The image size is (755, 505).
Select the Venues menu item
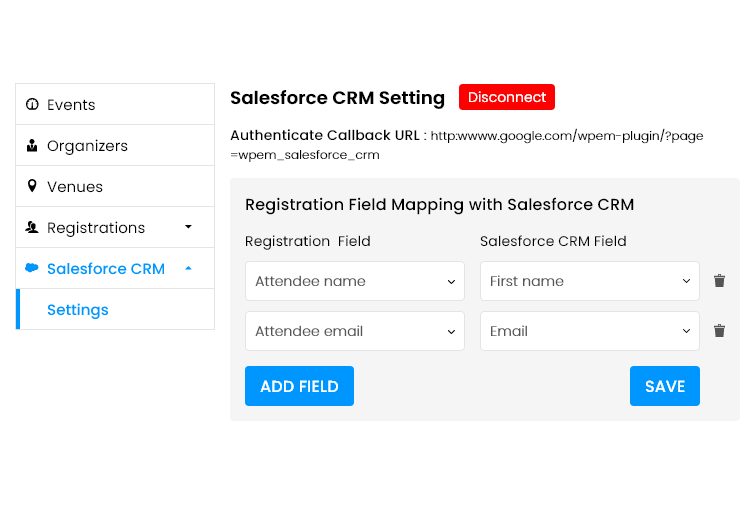point(115,186)
